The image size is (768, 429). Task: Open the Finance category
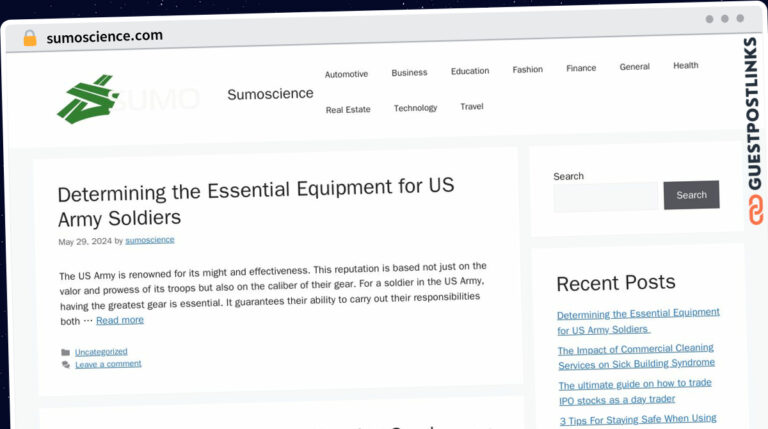pos(581,68)
